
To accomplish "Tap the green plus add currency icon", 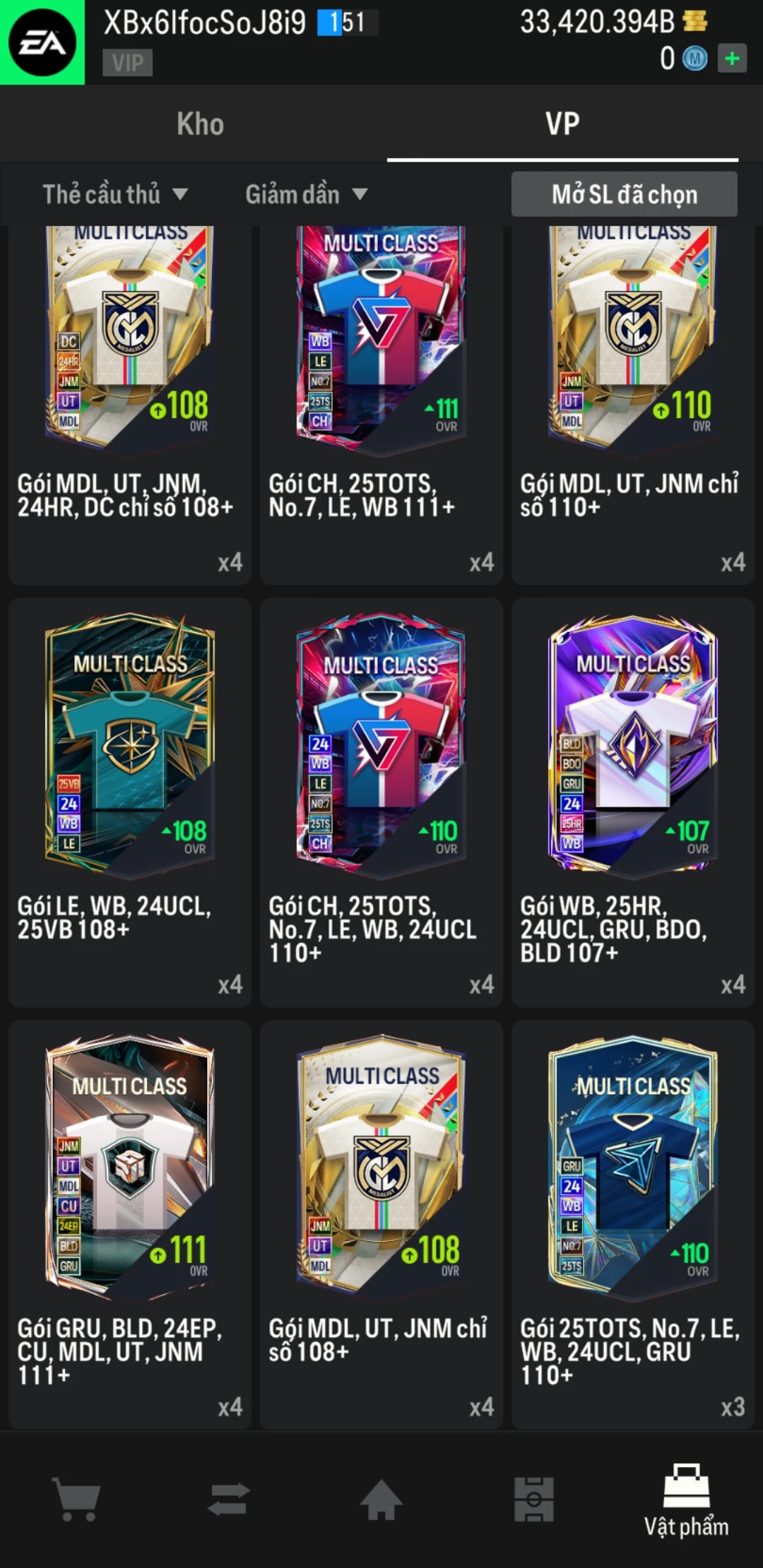I will point(732,59).
